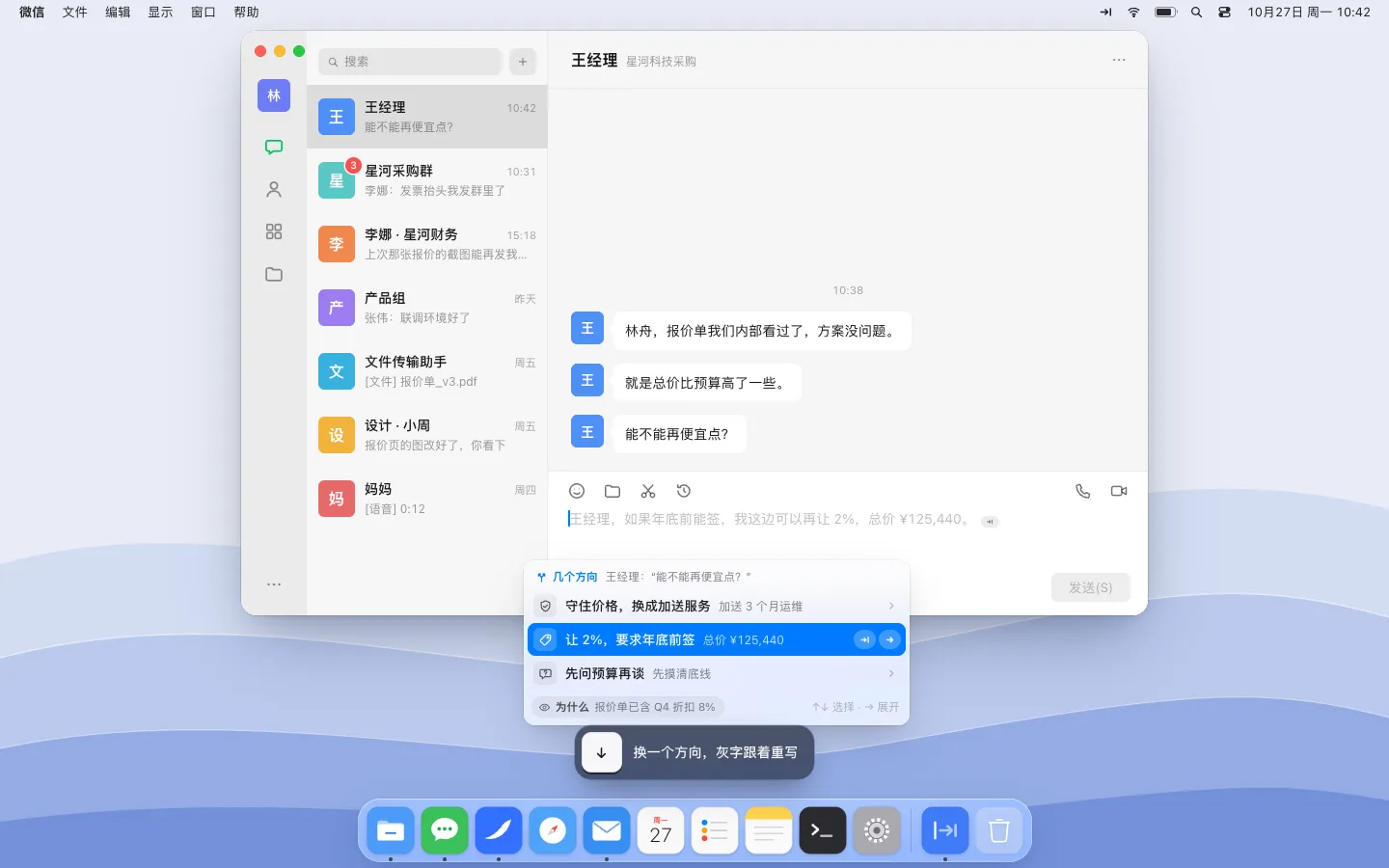Click the tab-accept icon on 让 2% suggestion
Viewport: 1389px width, 868px height.
tap(865, 639)
